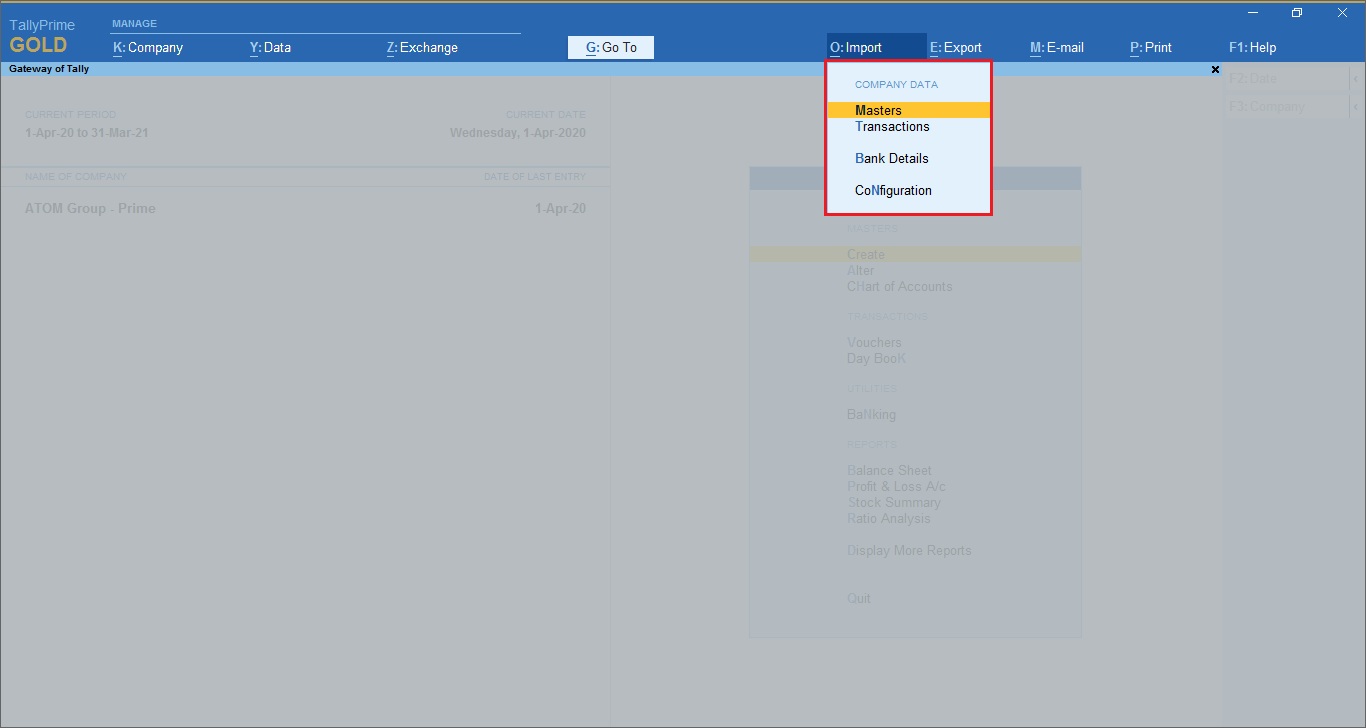Open the M: E-mail menu
The image size is (1366, 728).
click(x=1057, y=47)
